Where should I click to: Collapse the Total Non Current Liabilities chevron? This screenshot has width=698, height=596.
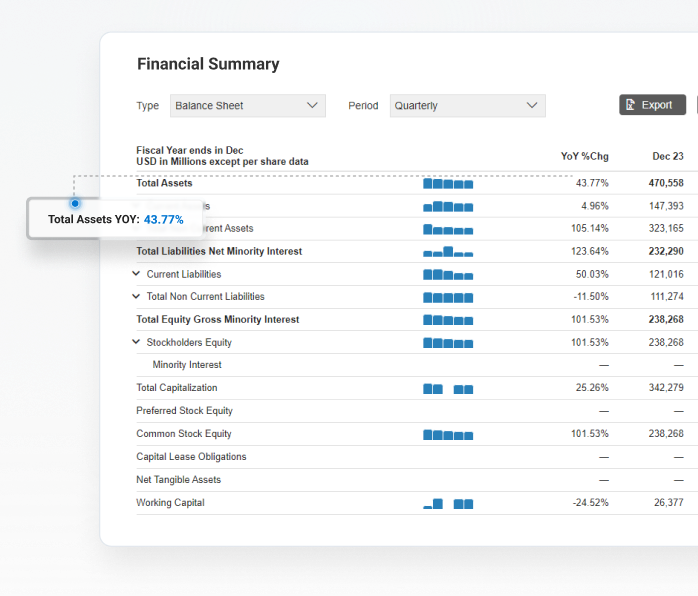137,297
